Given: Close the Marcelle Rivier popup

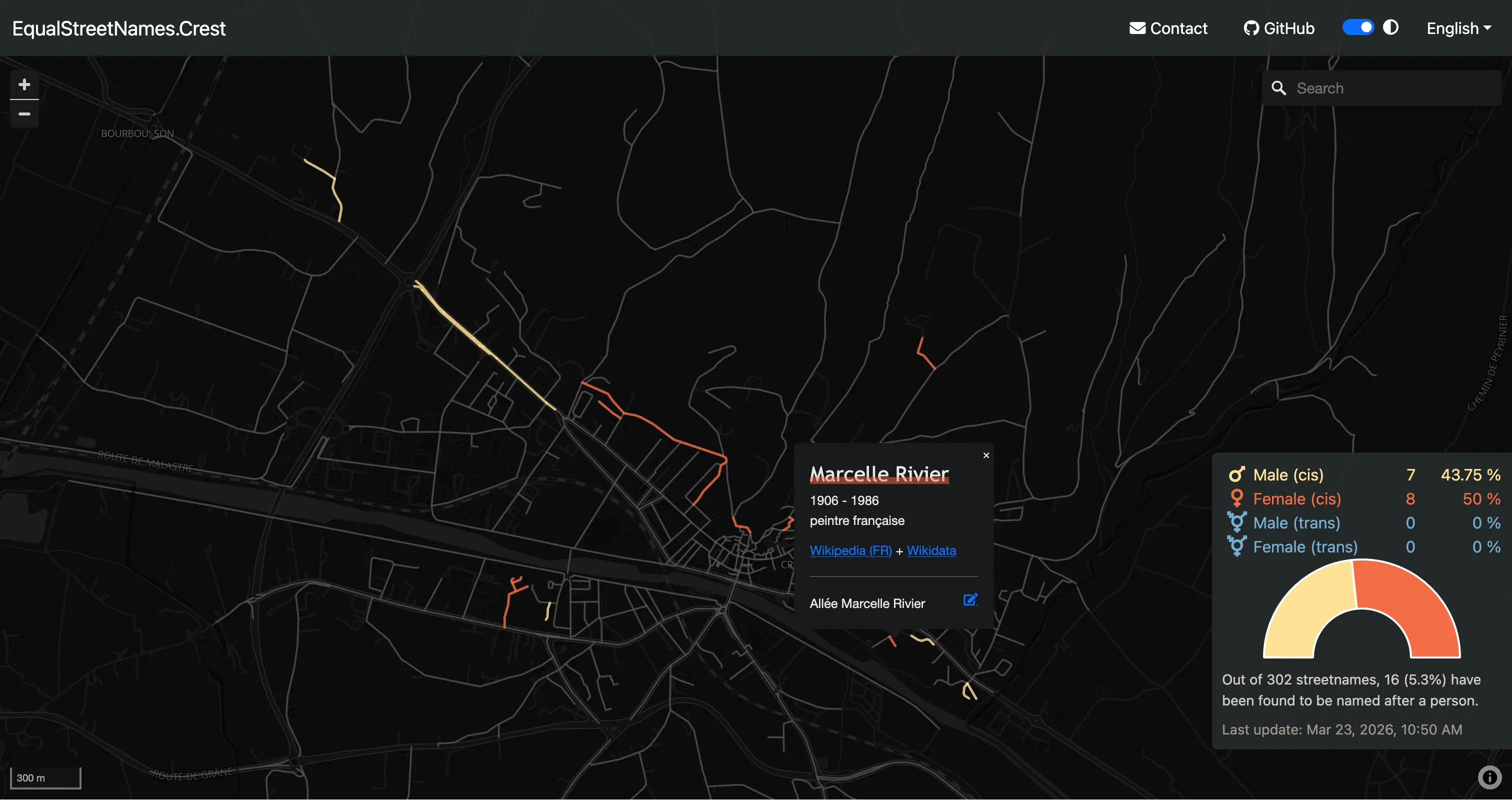Looking at the screenshot, I should pyautogui.click(x=986, y=455).
